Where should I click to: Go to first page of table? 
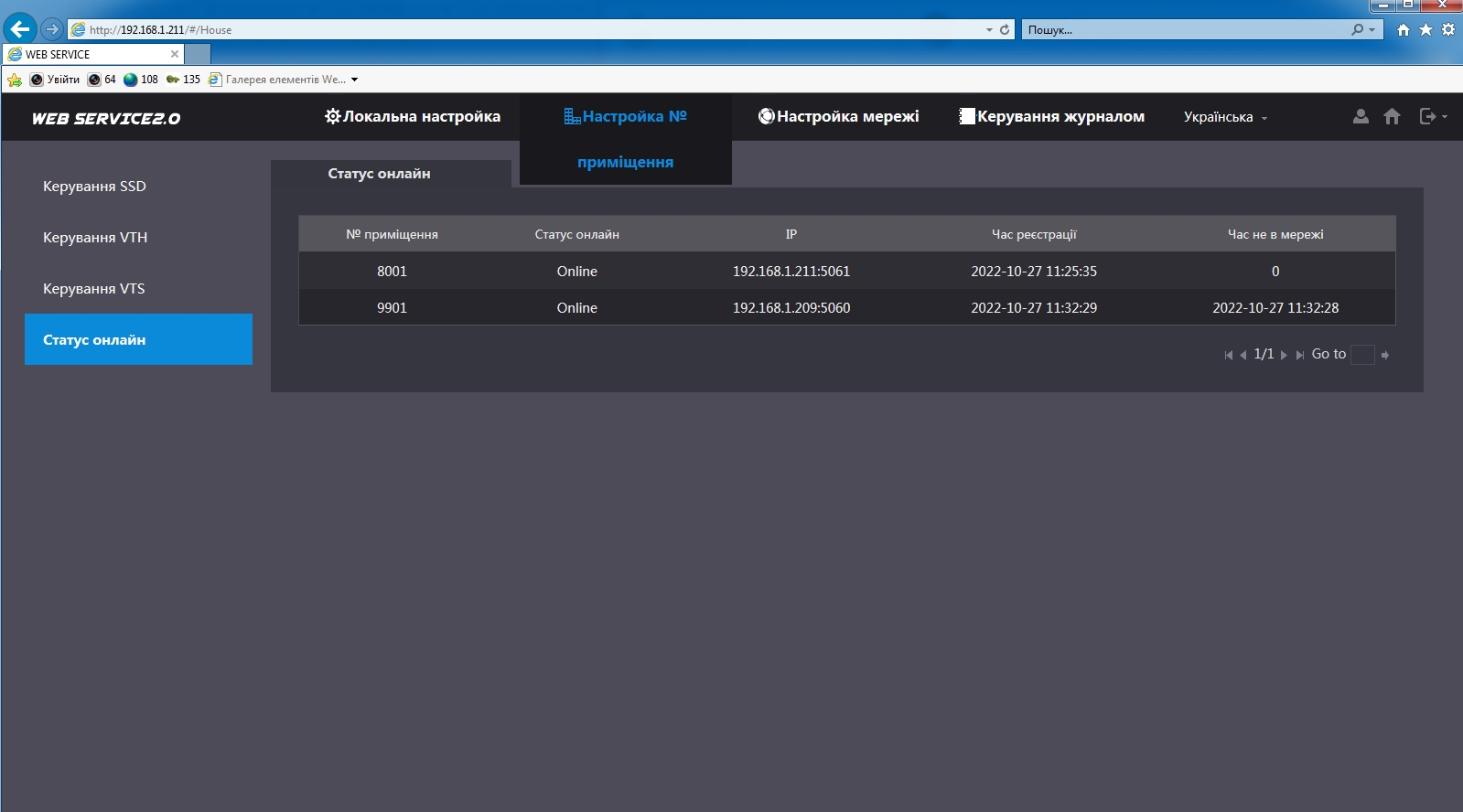pos(1229,355)
